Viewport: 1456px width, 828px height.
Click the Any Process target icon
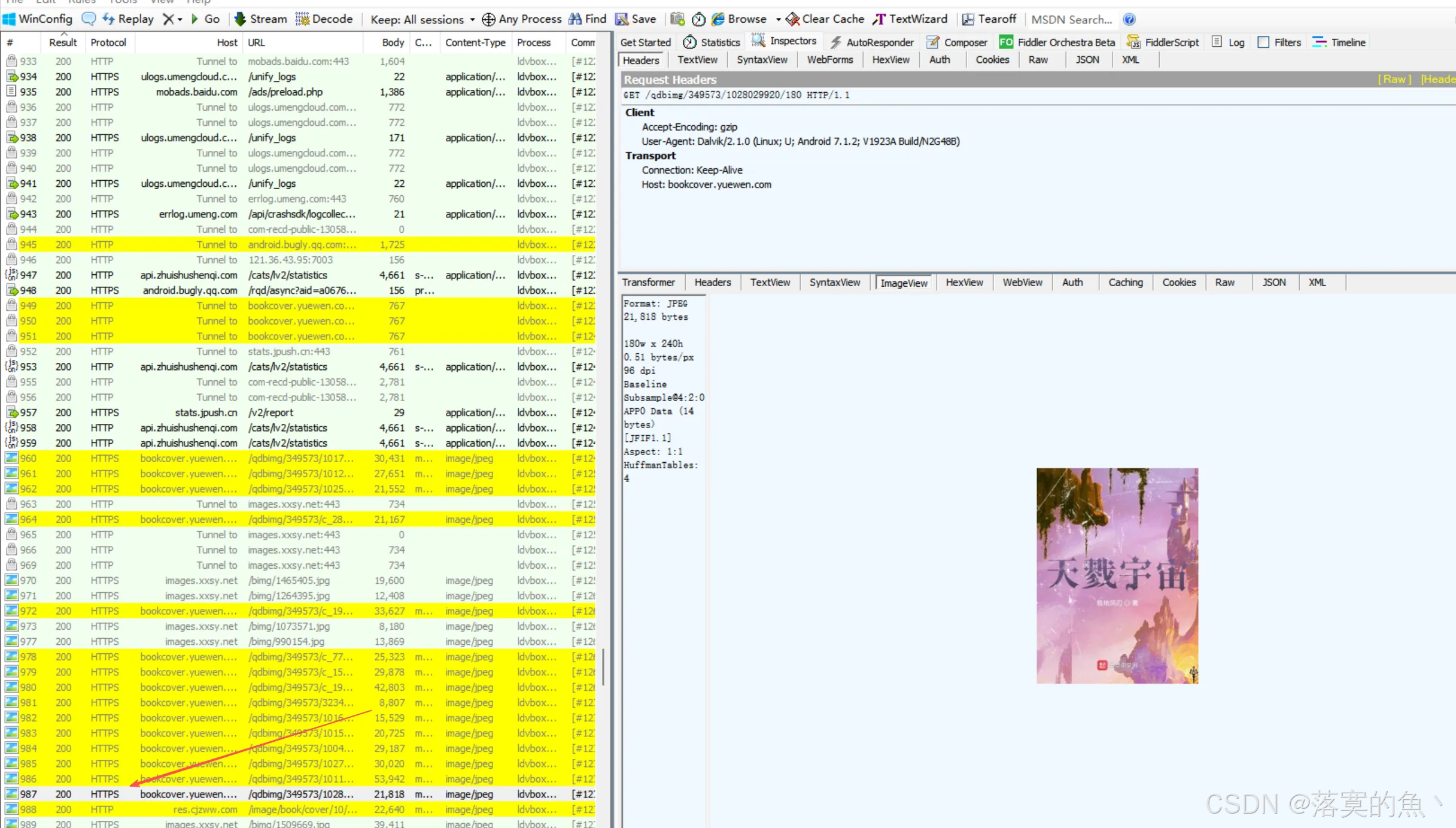(x=488, y=20)
